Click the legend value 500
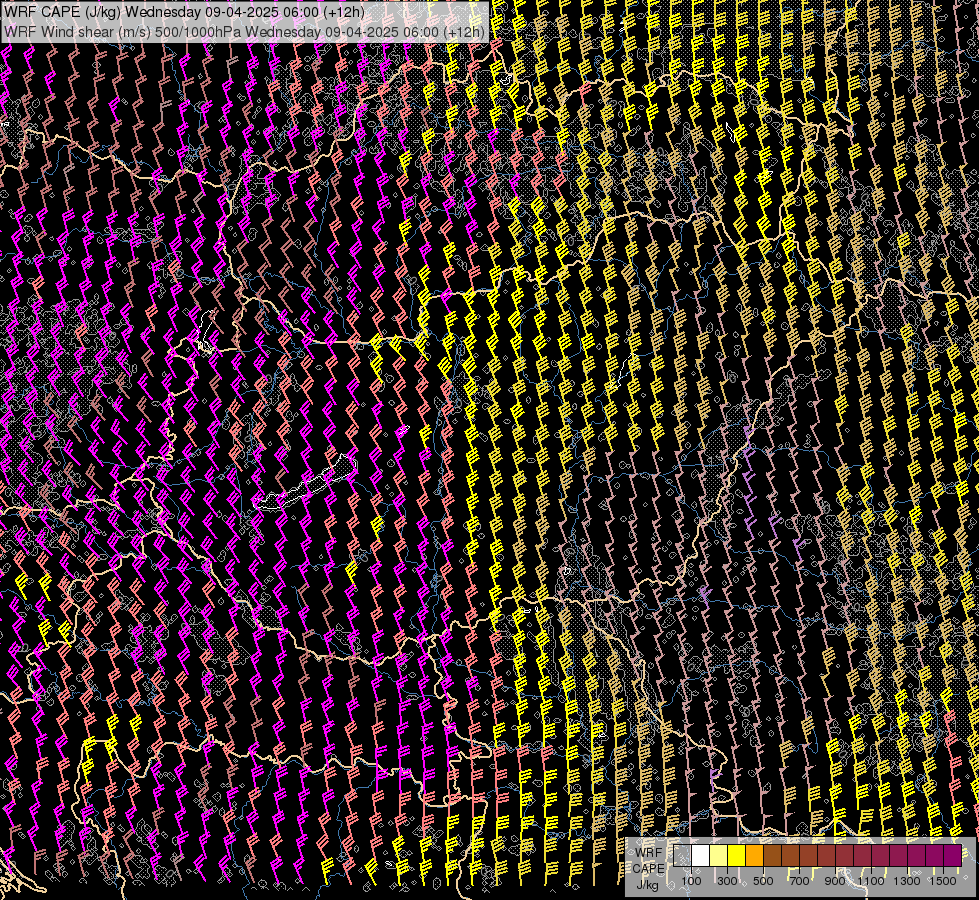 click(763, 881)
